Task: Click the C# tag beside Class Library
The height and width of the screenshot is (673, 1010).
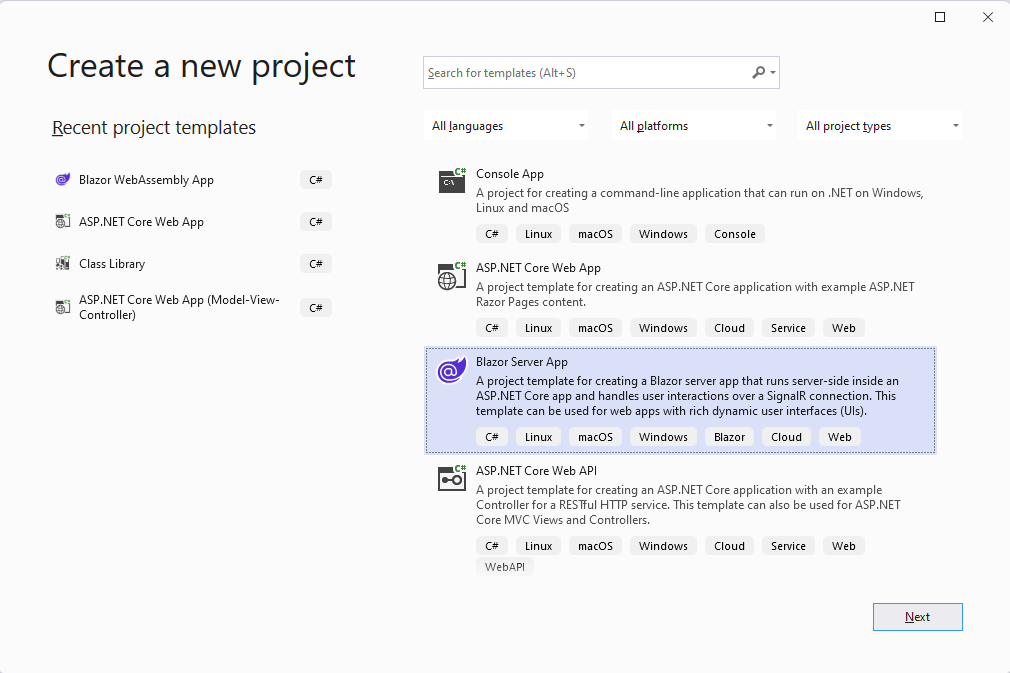Action: 316,263
